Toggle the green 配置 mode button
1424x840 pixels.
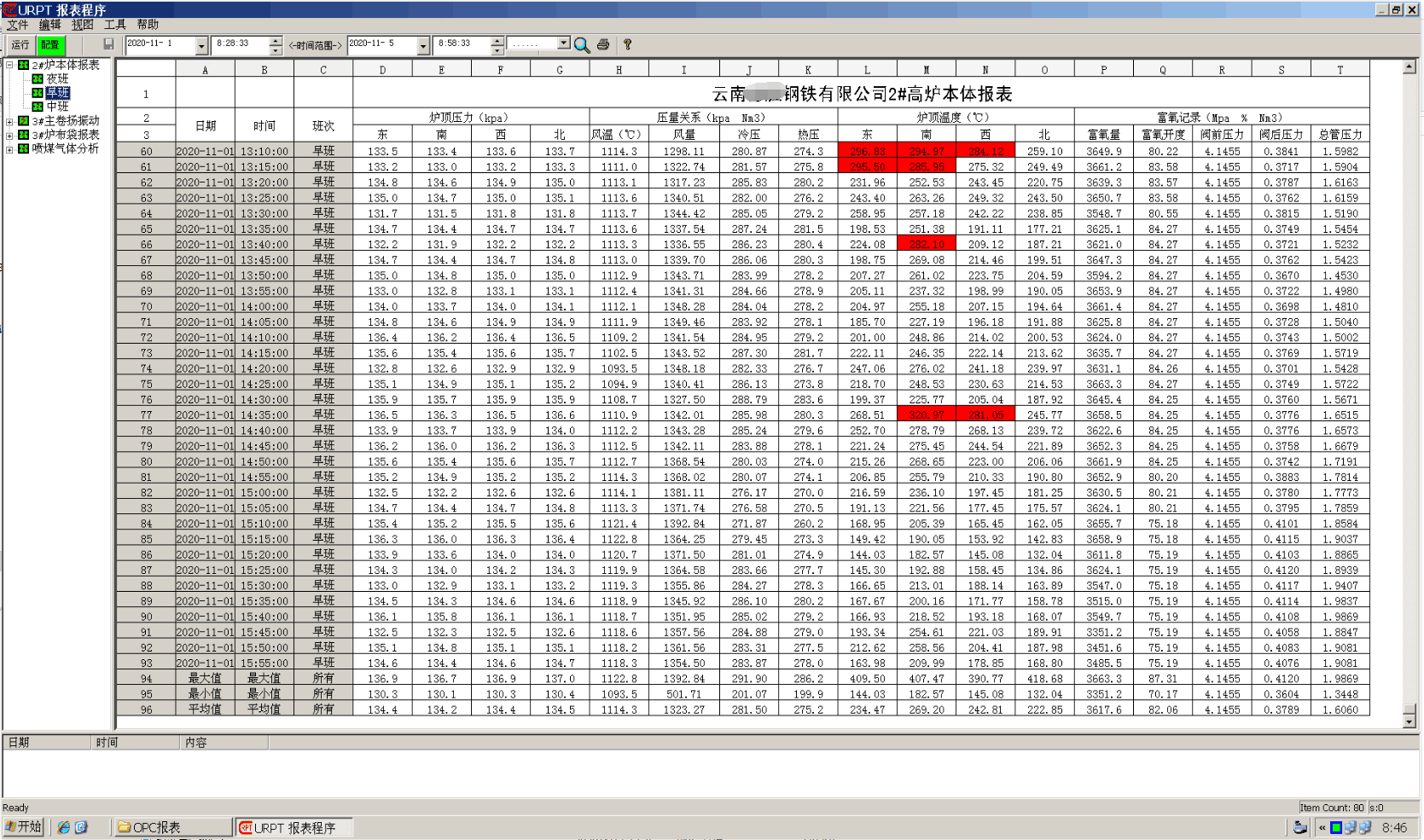(x=50, y=44)
